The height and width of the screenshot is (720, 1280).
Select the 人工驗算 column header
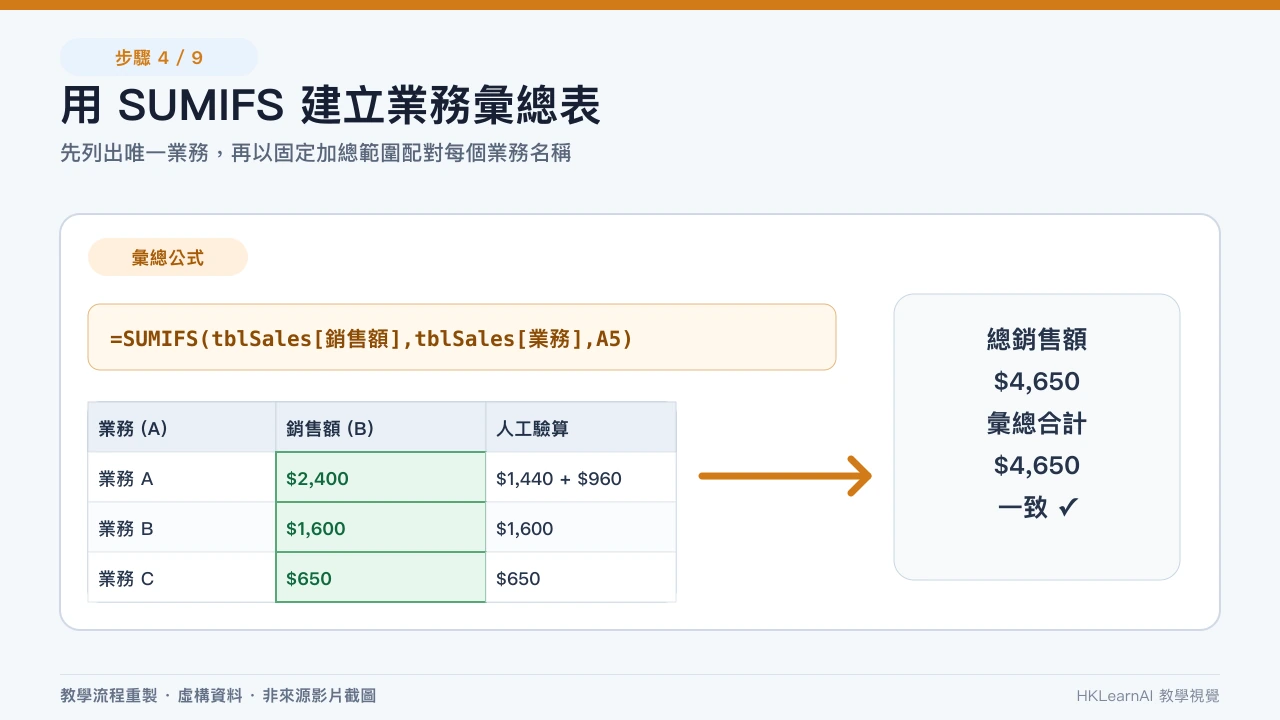coord(581,428)
